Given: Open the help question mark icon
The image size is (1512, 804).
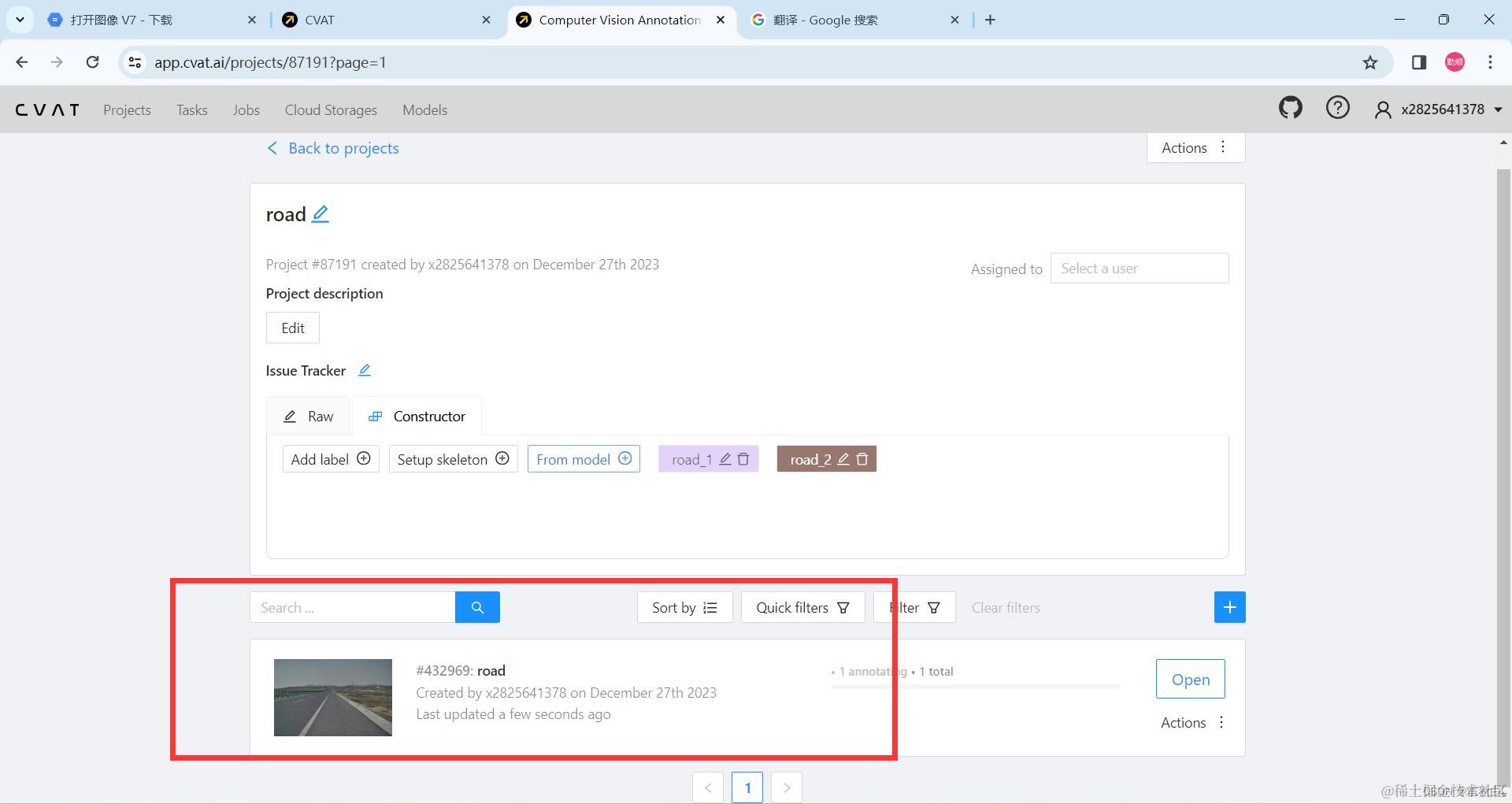Looking at the screenshot, I should (x=1337, y=108).
